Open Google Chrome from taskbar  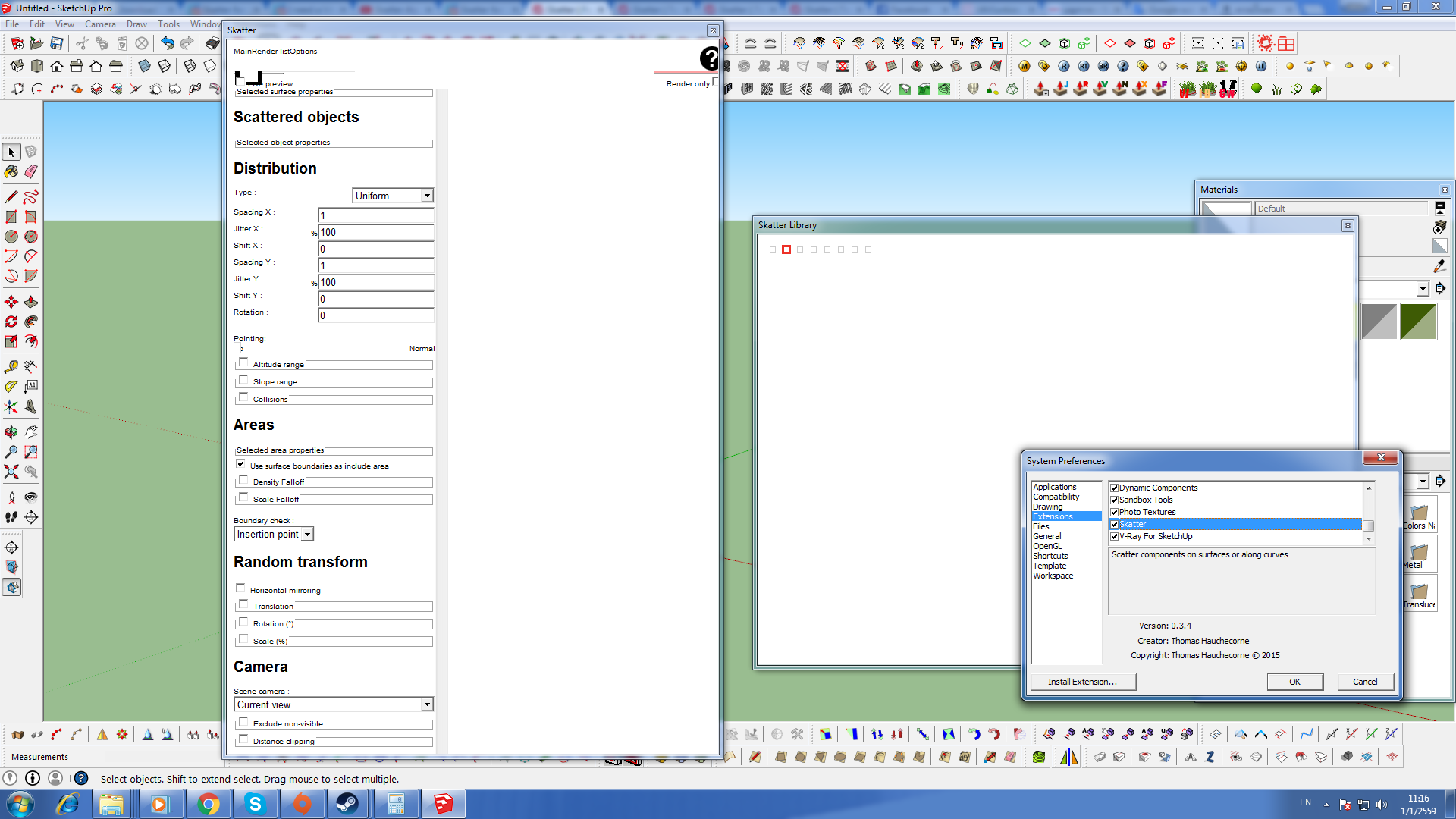208,804
